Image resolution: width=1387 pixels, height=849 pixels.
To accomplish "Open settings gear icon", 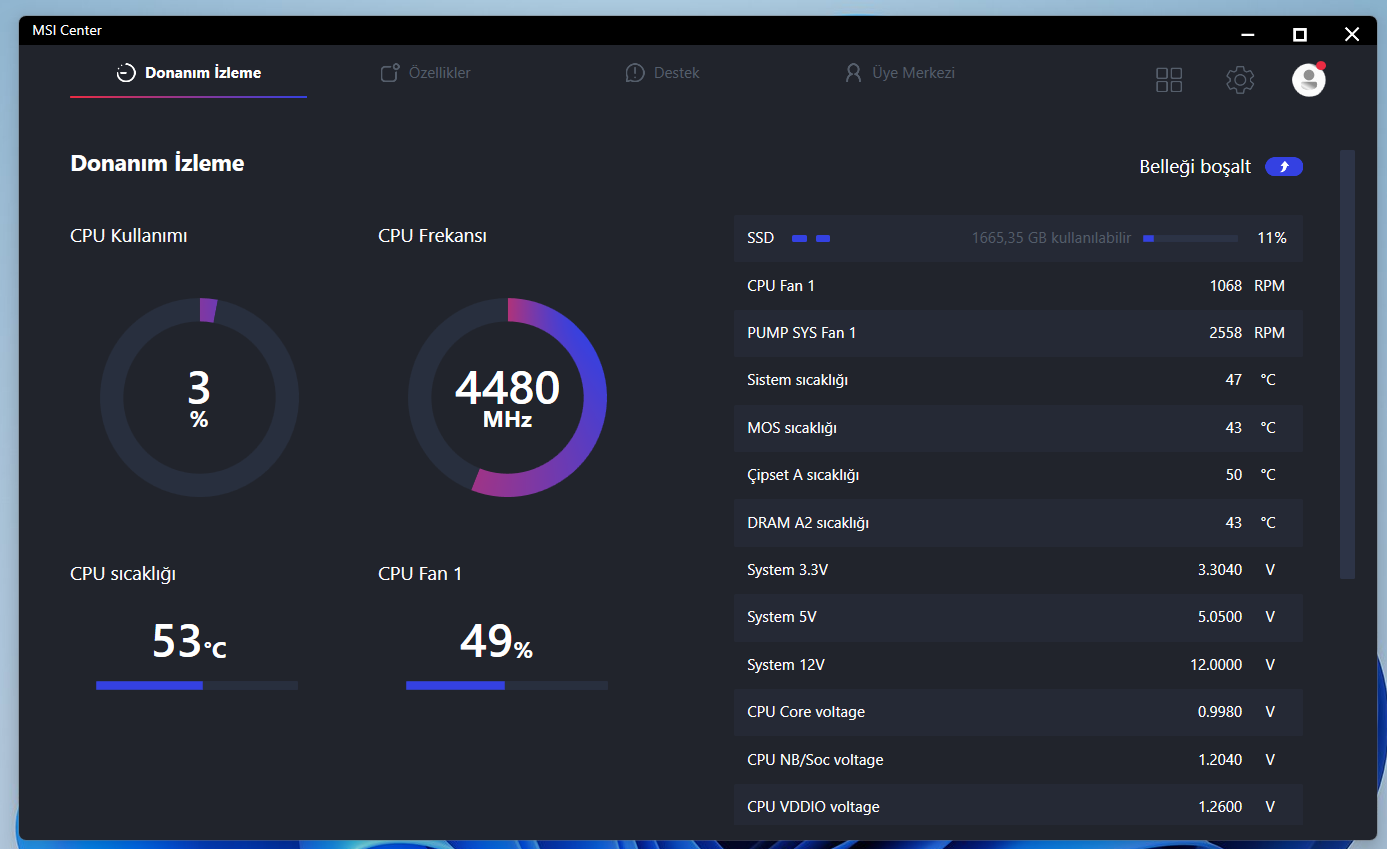I will tap(1240, 80).
